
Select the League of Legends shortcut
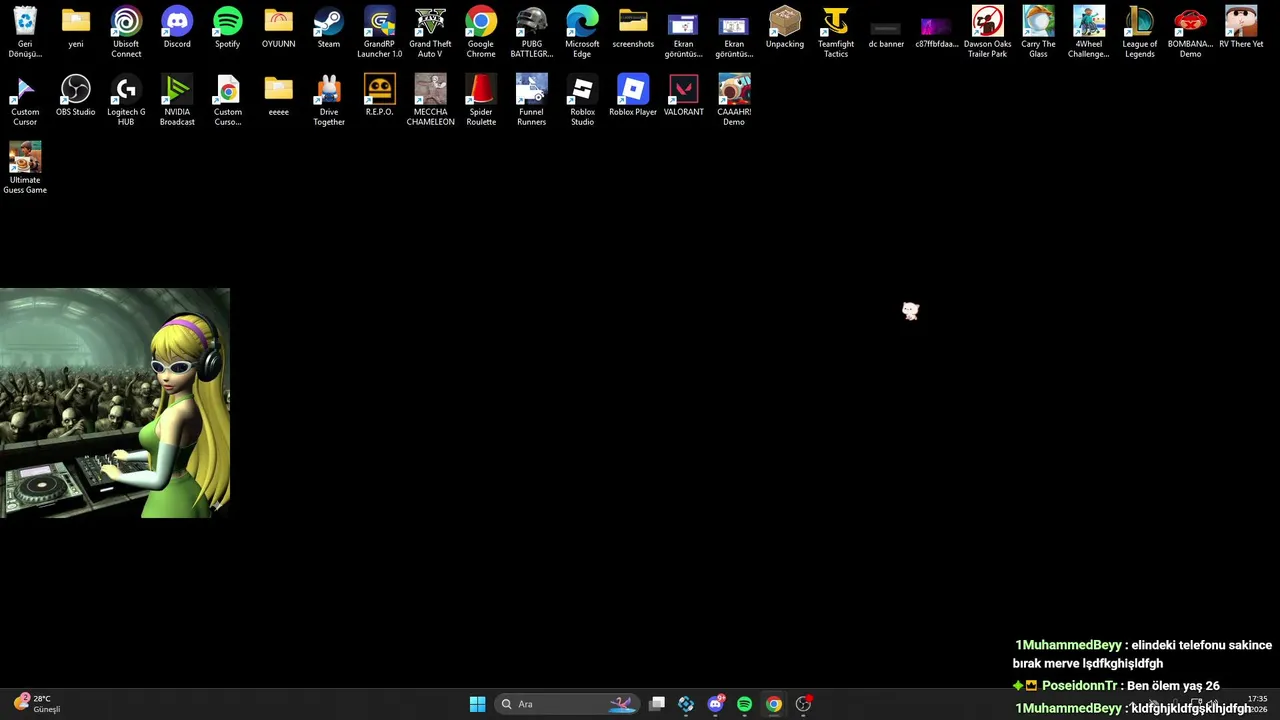coord(1140,31)
